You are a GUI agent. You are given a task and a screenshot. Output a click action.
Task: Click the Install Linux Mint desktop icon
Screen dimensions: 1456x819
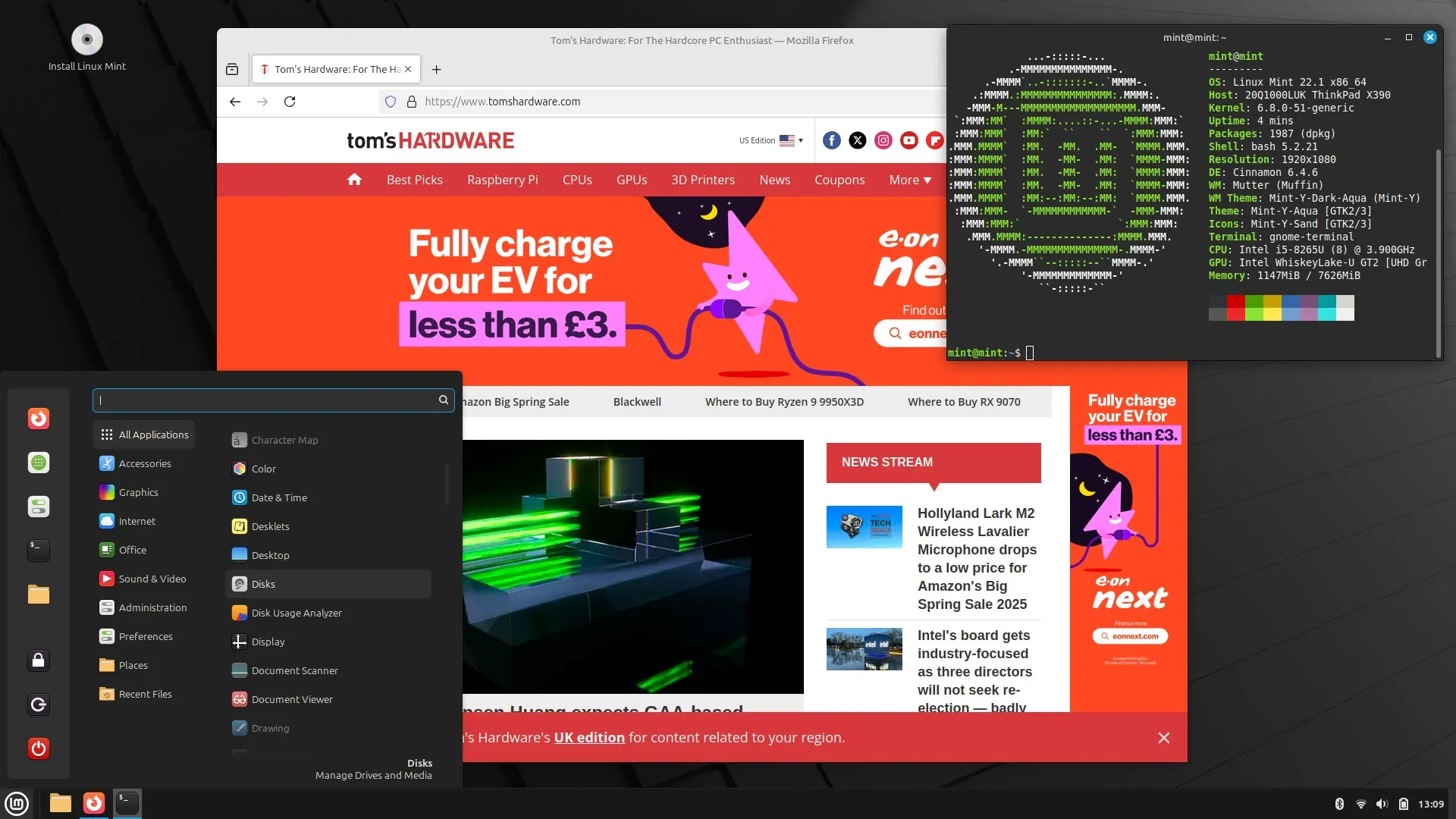(87, 48)
